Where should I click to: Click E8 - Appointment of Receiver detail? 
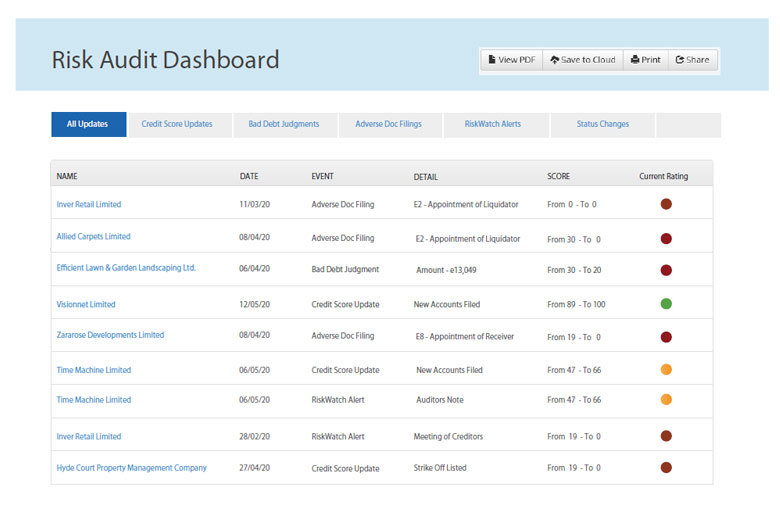click(465, 336)
